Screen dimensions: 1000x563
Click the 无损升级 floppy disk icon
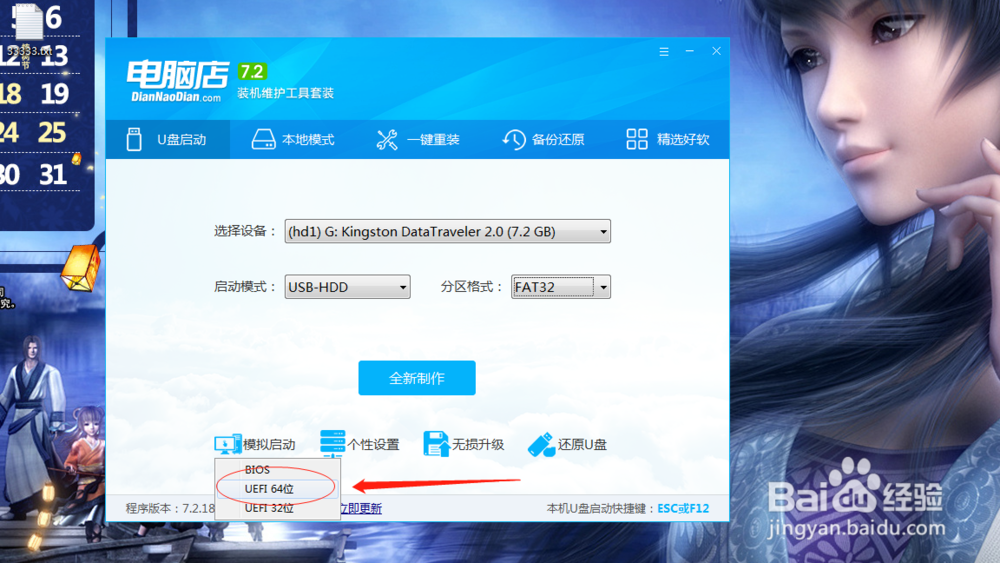click(x=436, y=444)
